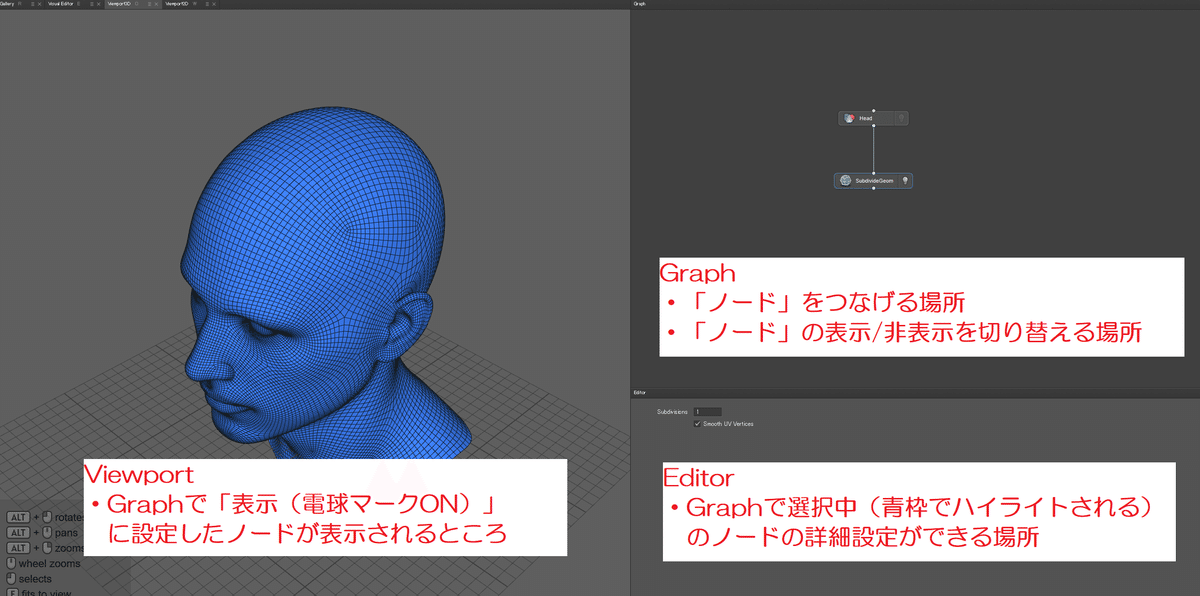Screen dimensions: 1200x596
Task: Switch to the inactive Viewport tab after the active one
Action: 177,4
